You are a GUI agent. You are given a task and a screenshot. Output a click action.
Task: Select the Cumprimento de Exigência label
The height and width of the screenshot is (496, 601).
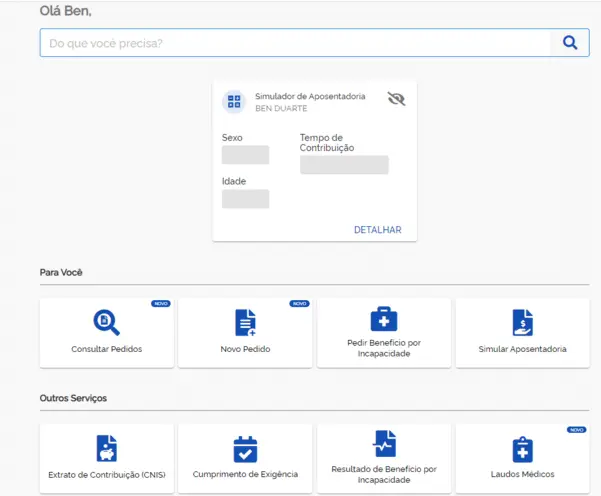(245, 474)
